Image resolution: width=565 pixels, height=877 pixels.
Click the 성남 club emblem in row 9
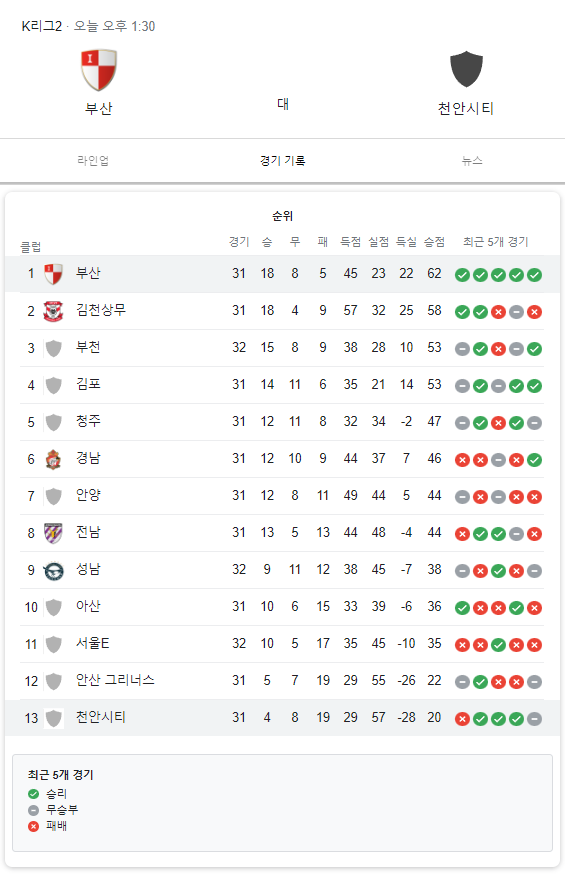point(53,570)
